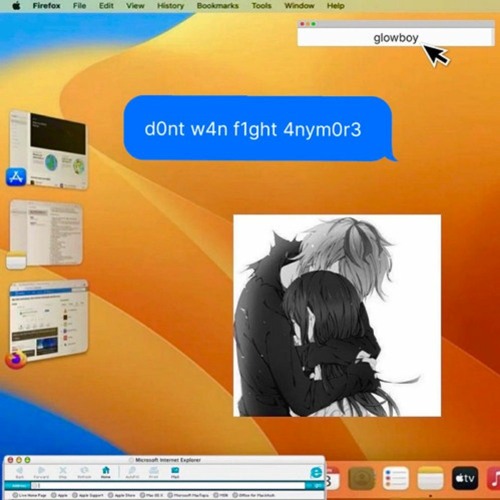The width and height of the screenshot is (500, 500).
Task: Open the Microsoft MacTopia favorite
Action: 188,495
